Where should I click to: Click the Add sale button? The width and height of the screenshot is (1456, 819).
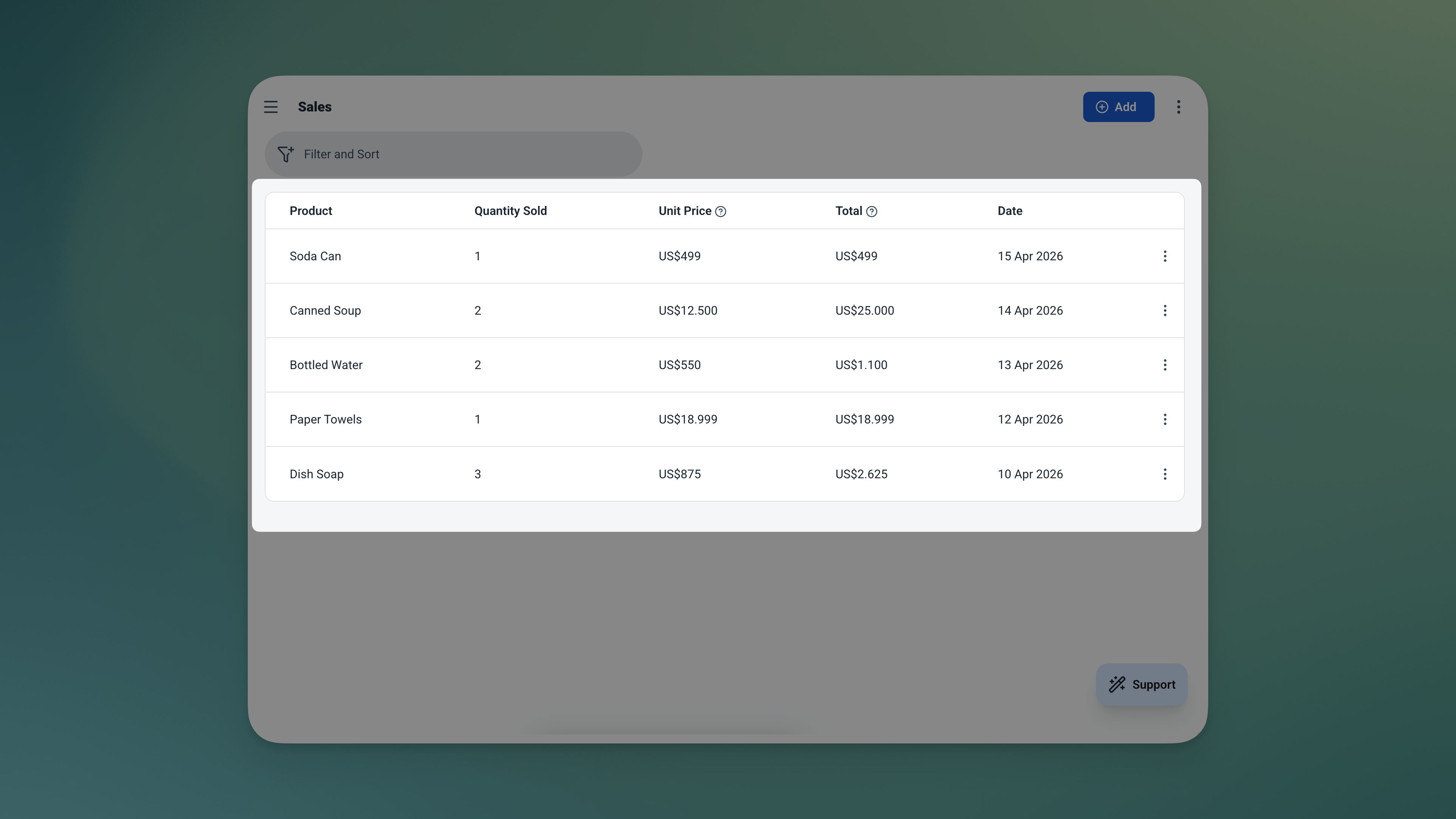tap(1118, 107)
